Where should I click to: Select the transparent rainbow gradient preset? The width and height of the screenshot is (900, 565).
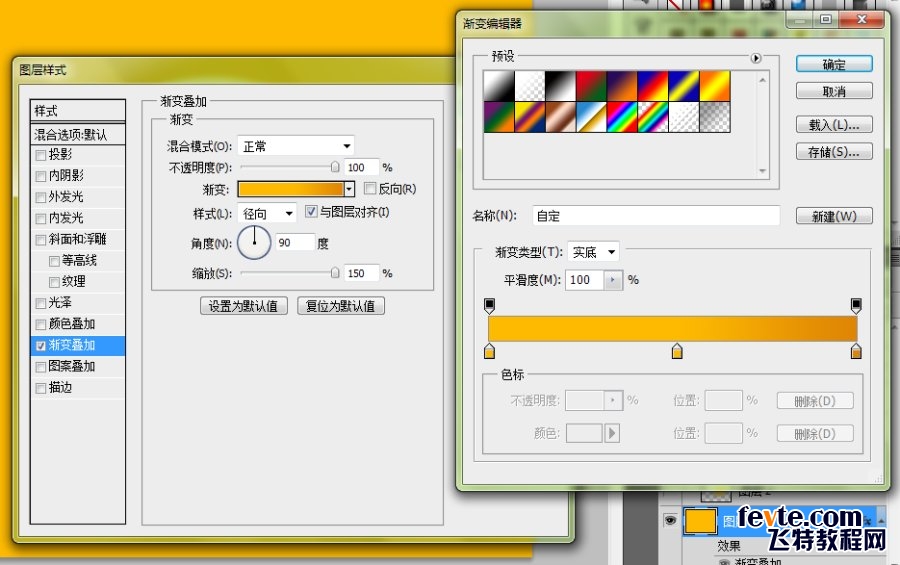point(653,117)
